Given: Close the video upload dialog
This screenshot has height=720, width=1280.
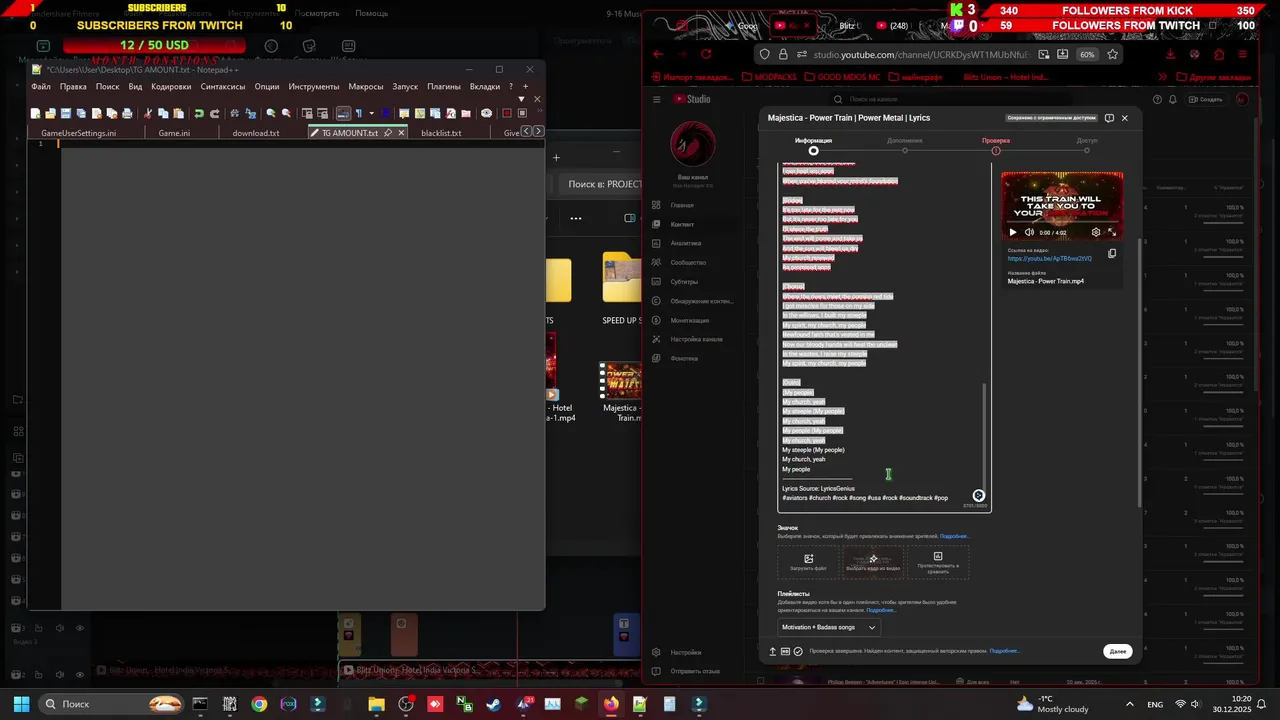Looking at the screenshot, I should tap(1124, 118).
